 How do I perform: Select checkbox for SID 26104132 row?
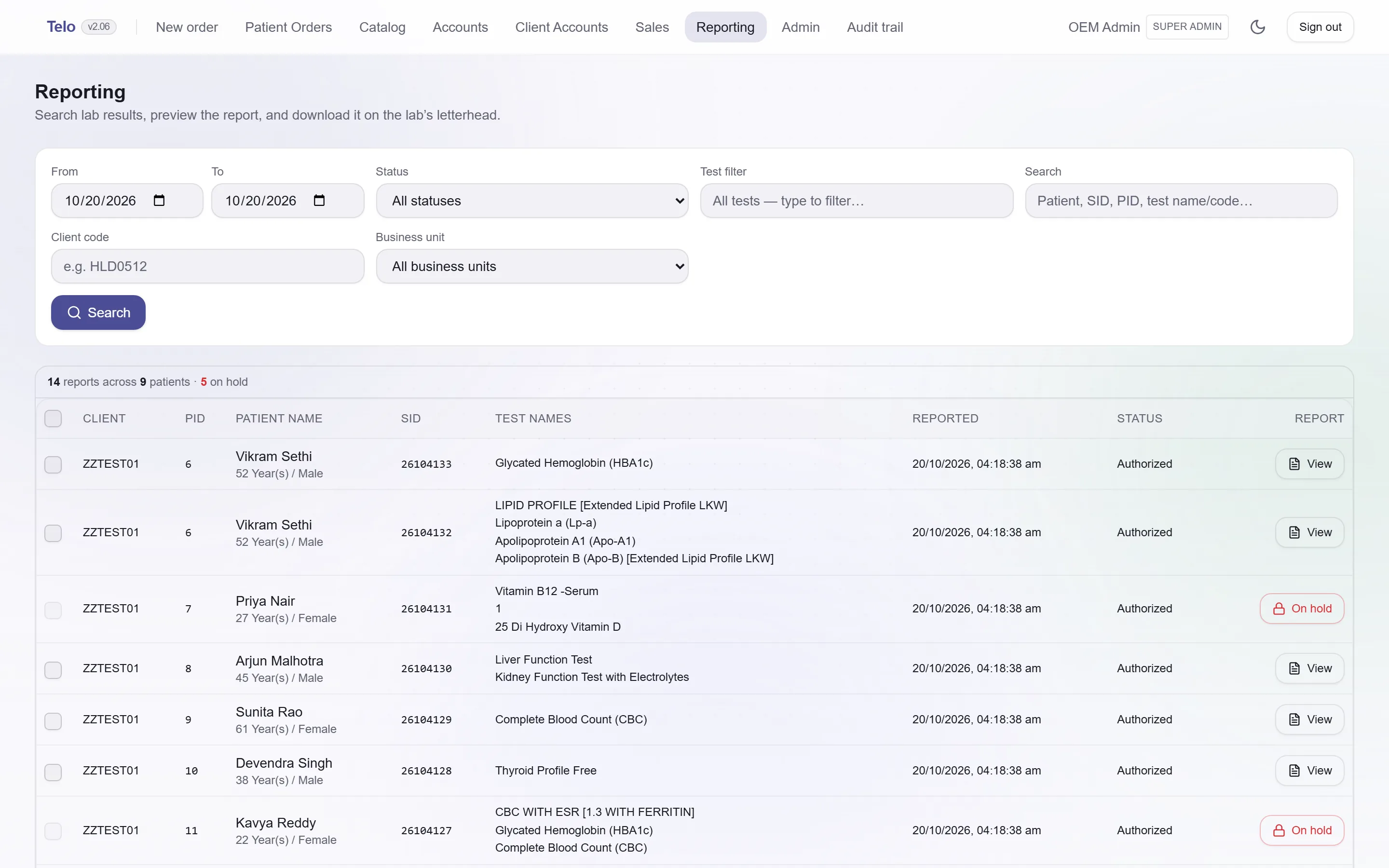click(54, 533)
